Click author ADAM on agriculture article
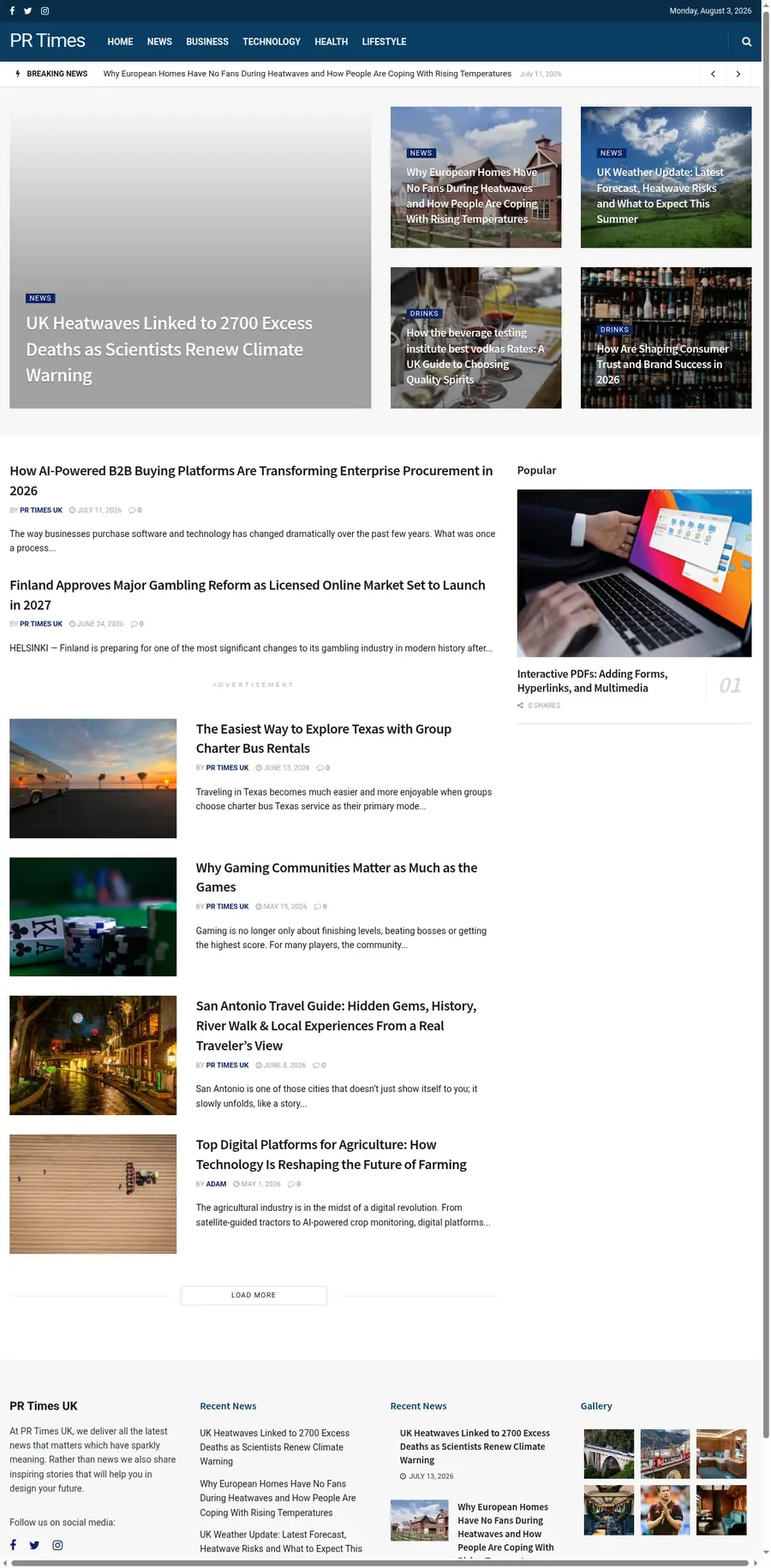 (x=216, y=1184)
